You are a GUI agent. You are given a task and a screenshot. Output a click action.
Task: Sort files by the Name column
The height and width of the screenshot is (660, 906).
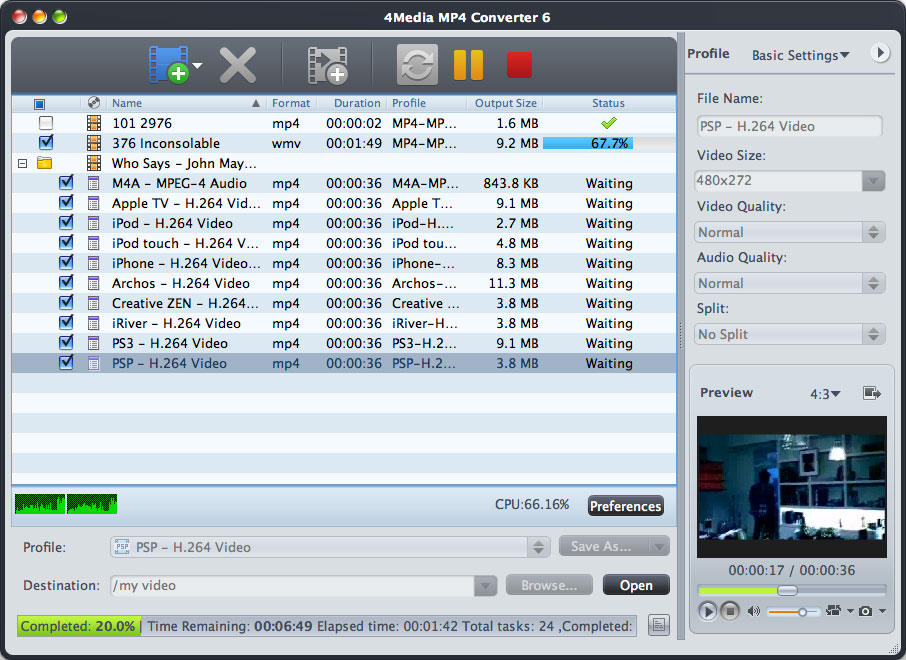click(x=127, y=103)
